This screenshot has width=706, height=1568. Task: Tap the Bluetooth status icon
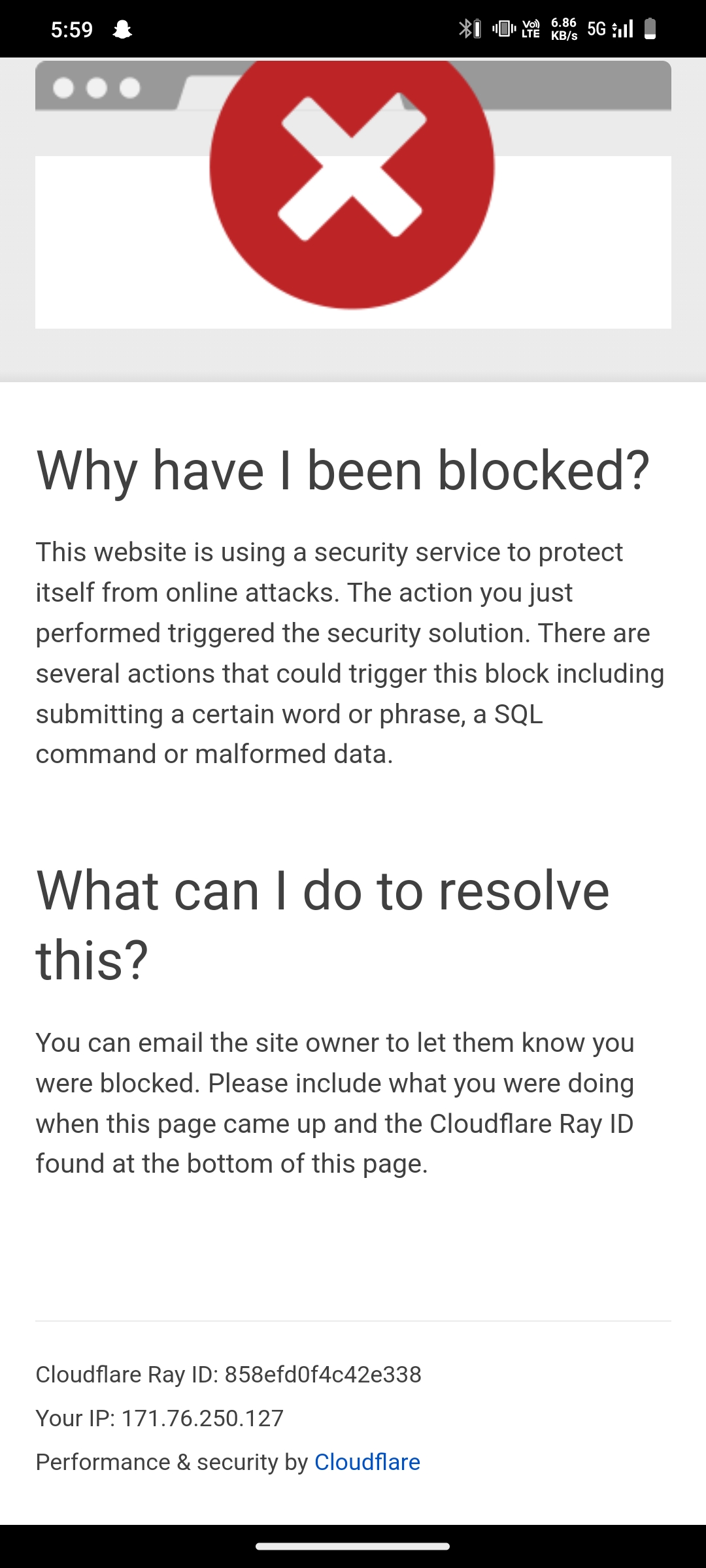pyautogui.click(x=469, y=29)
